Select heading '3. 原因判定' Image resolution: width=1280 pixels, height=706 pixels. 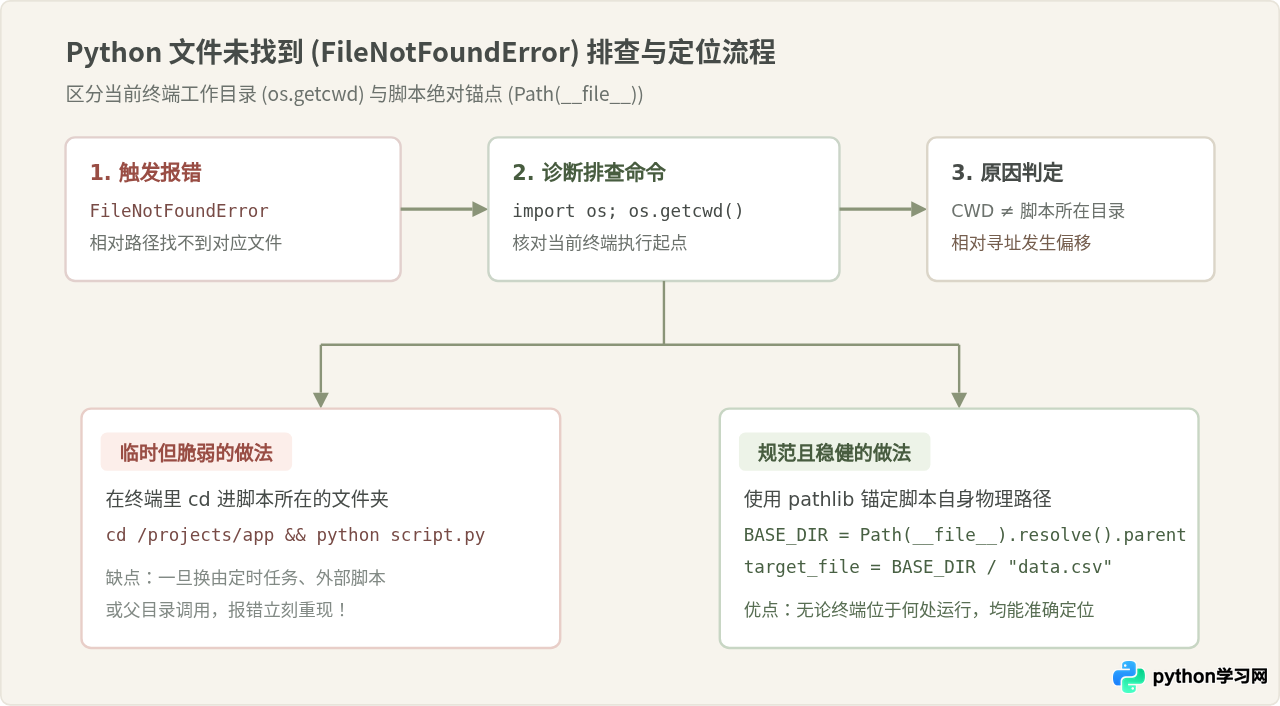pyautogui.click(x=1007, y=172)
